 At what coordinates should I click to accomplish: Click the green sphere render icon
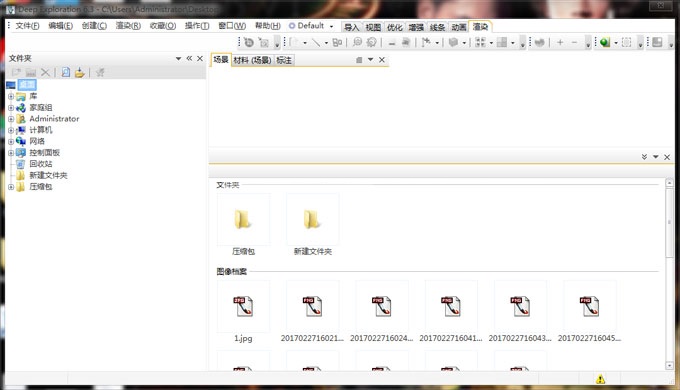[x=605, y=42]
